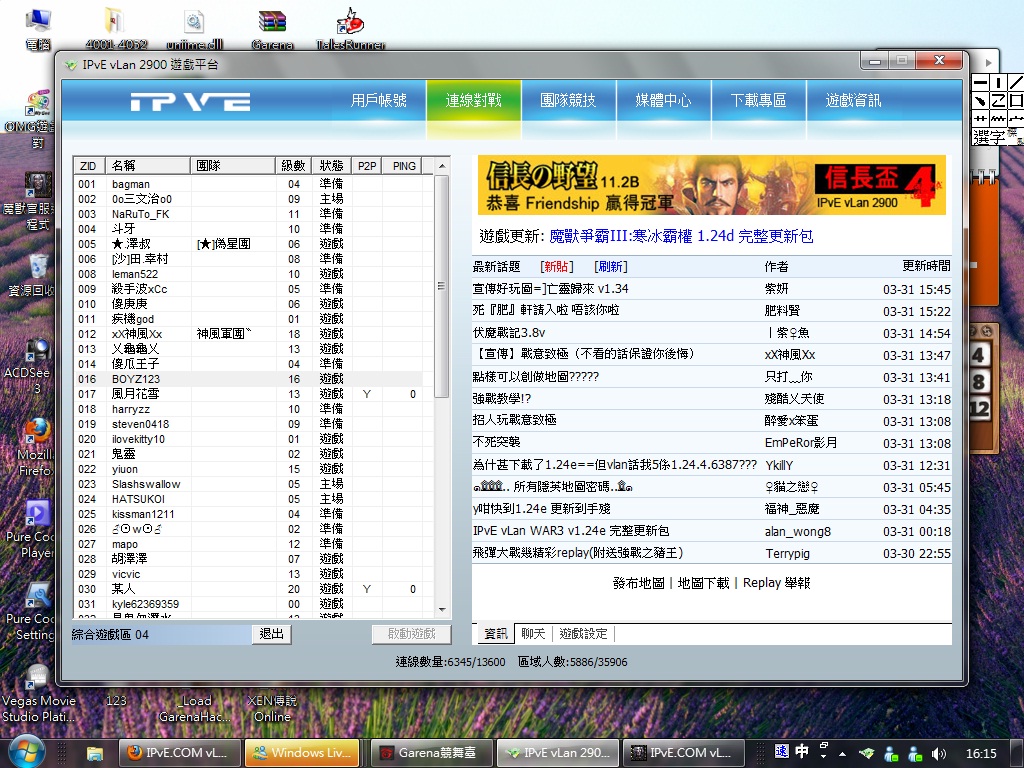Screen dimensions: 1024x768
Task: Open the ACDSee desktop shortcut
Action: pos(37,352)
